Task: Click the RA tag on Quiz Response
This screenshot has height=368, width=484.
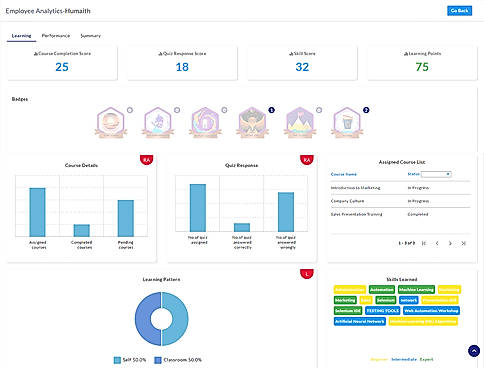Action: click(307, 160)
